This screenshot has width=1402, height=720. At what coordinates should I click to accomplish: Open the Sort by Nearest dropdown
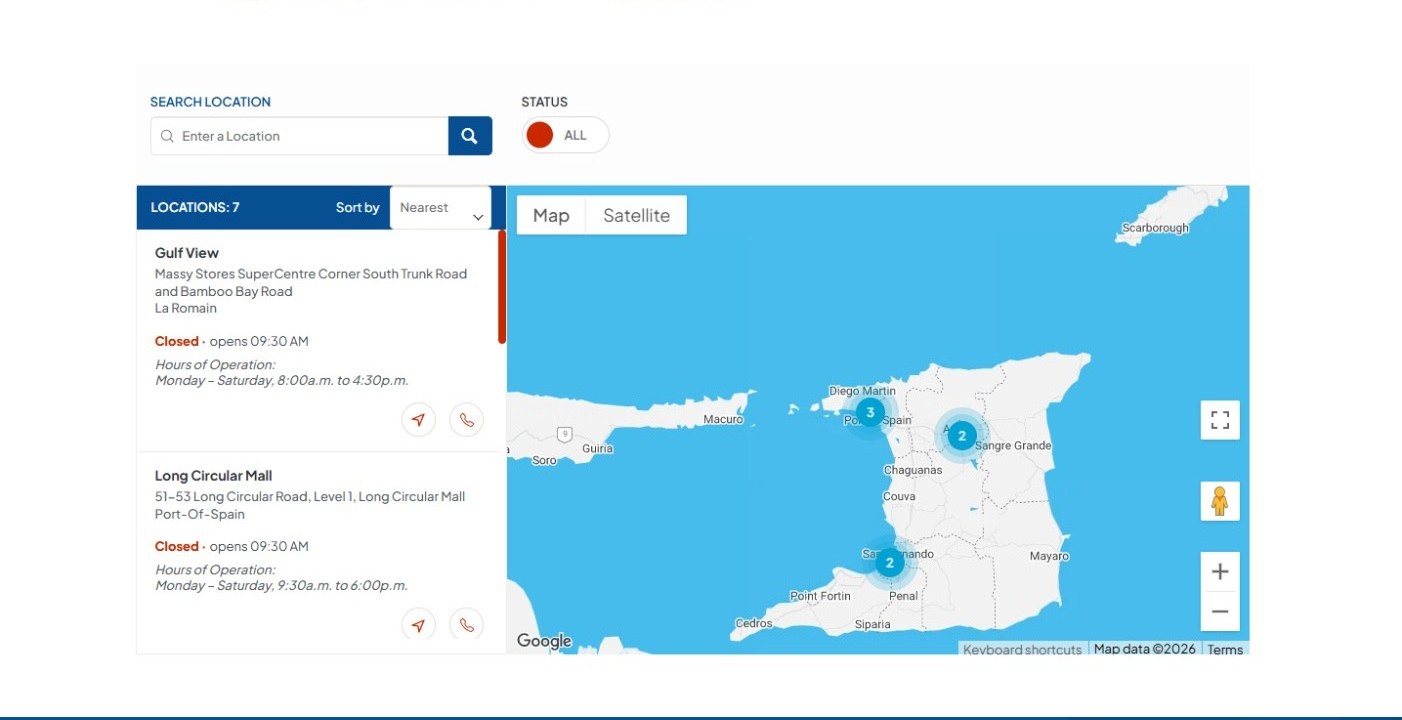[440, 208]
